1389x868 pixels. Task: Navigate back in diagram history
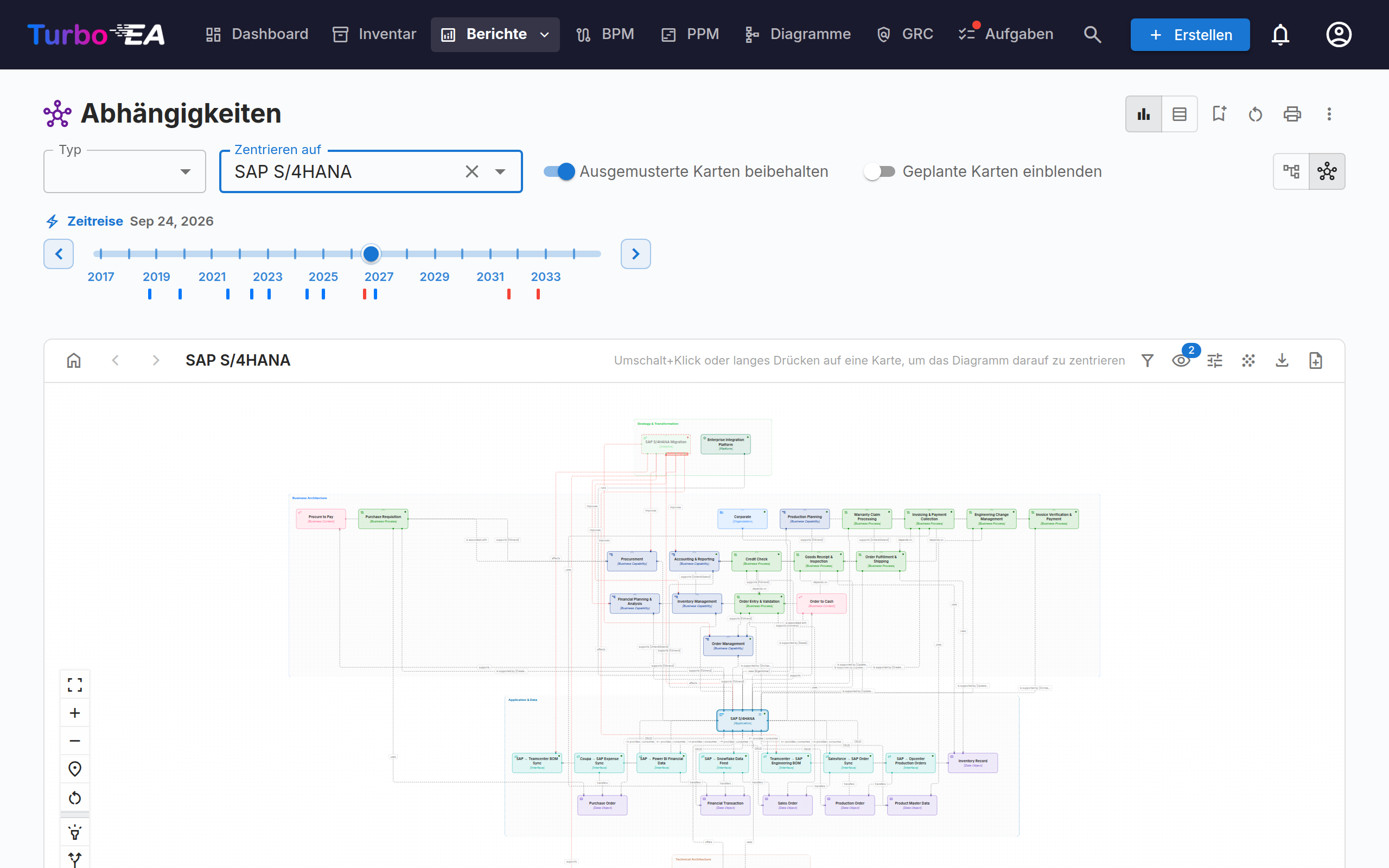pyautogui.click(x=116, y=361)
